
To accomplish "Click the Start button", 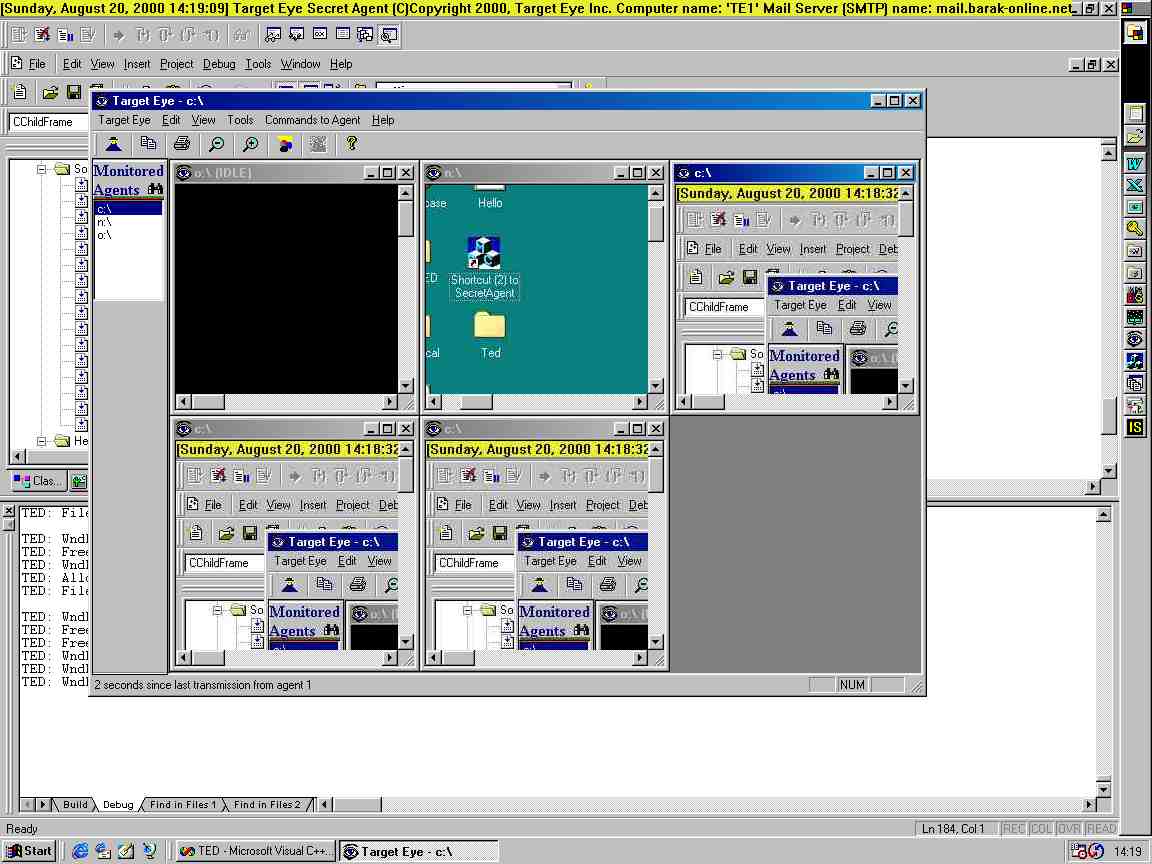I will [30, 851].
